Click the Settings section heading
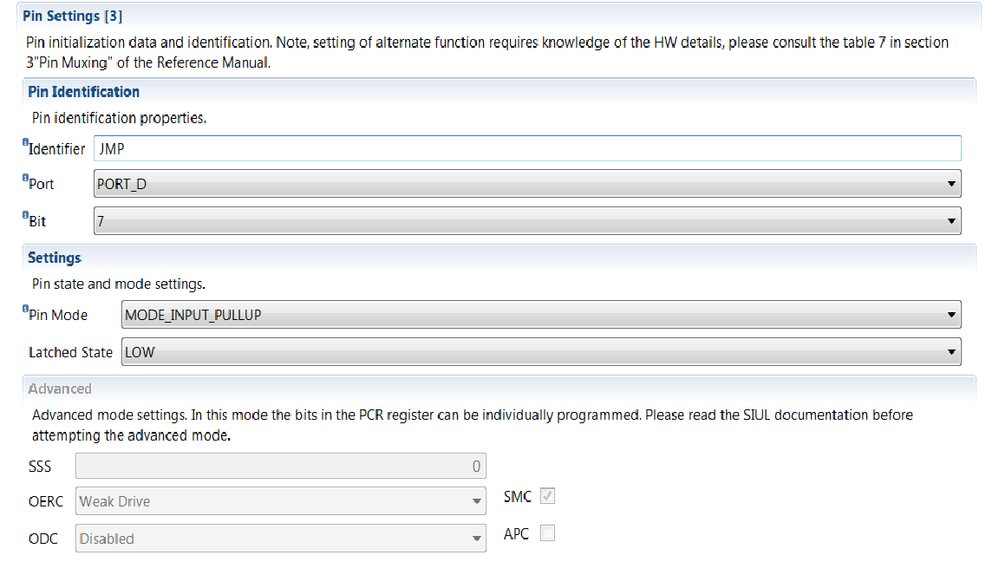Image resolution: width=999 pixels, height=562 pixels. click(54, 257)
